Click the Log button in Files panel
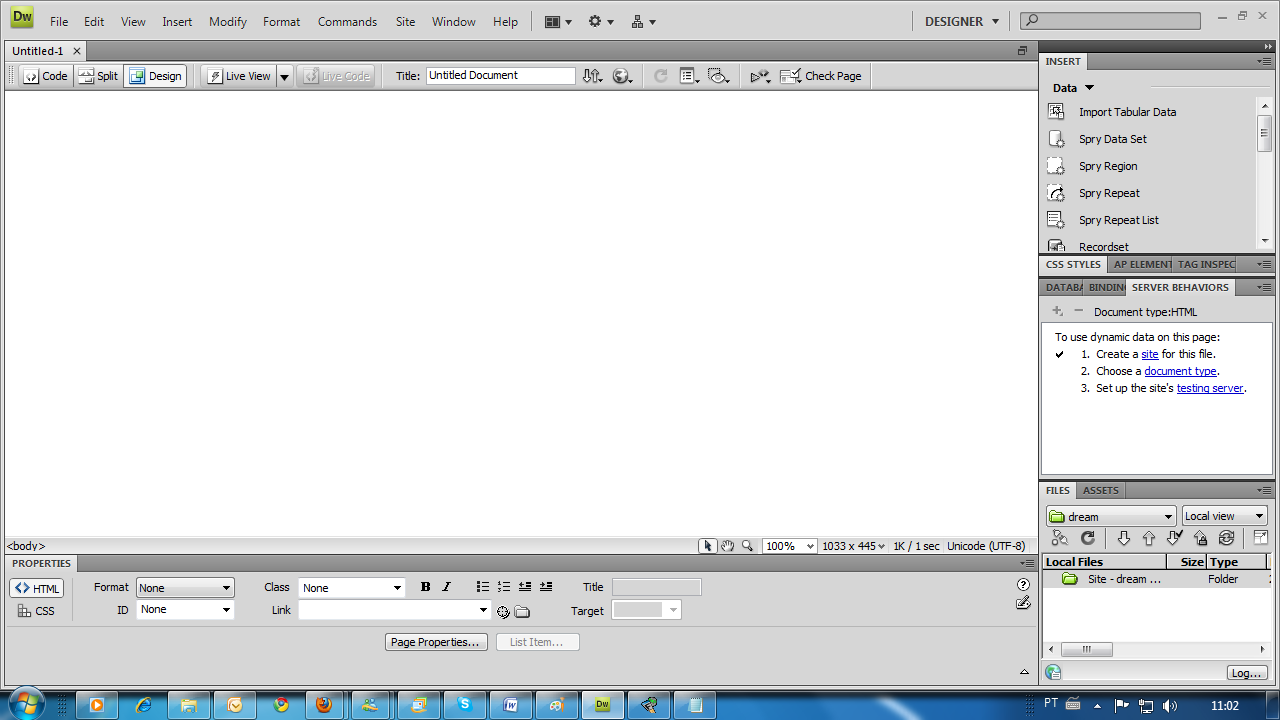Viewport: 1280px width, 720px height. click(x=1247, y=673)
